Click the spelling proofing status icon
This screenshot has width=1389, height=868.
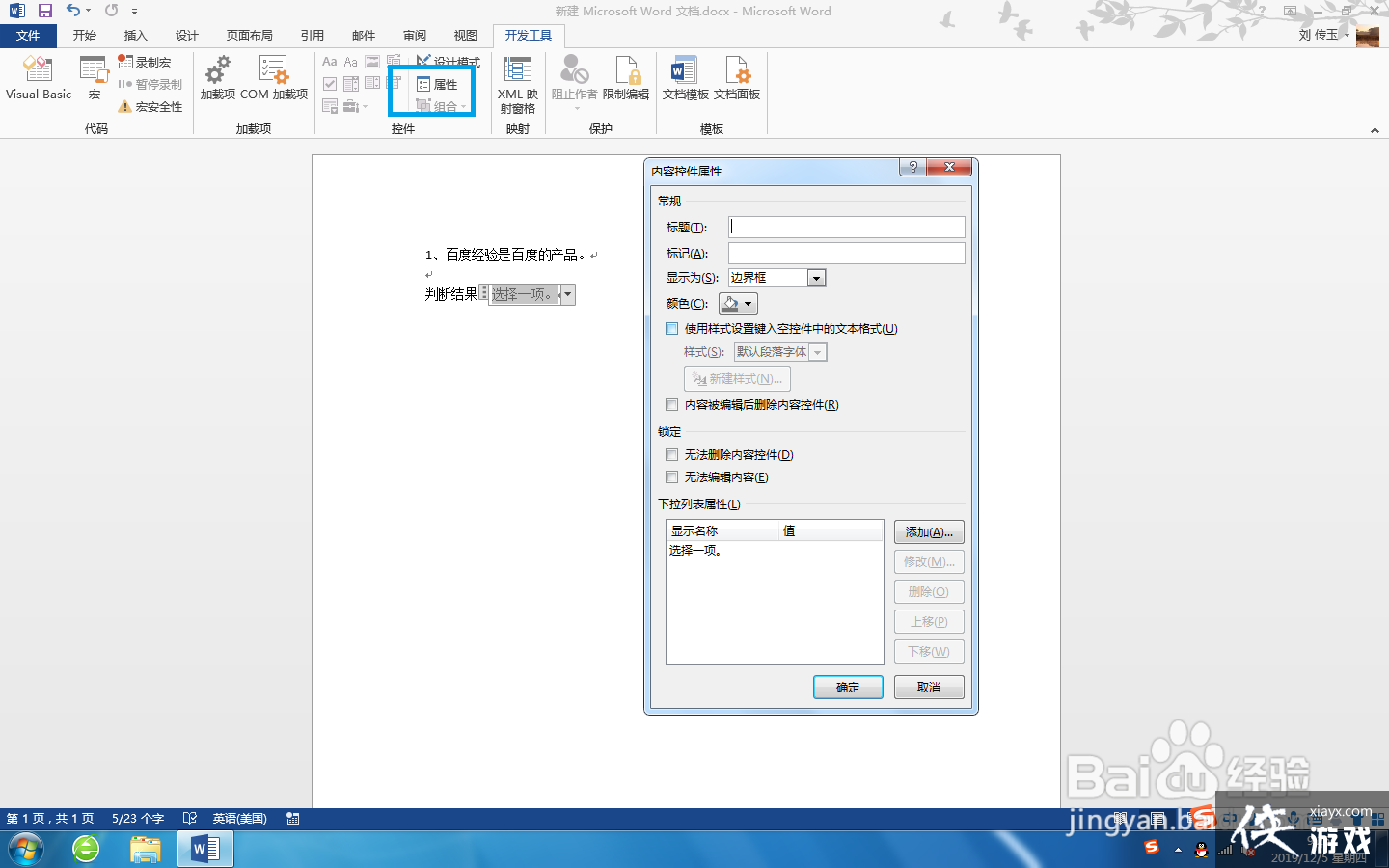pyautogui.click(x=190, y=818)
